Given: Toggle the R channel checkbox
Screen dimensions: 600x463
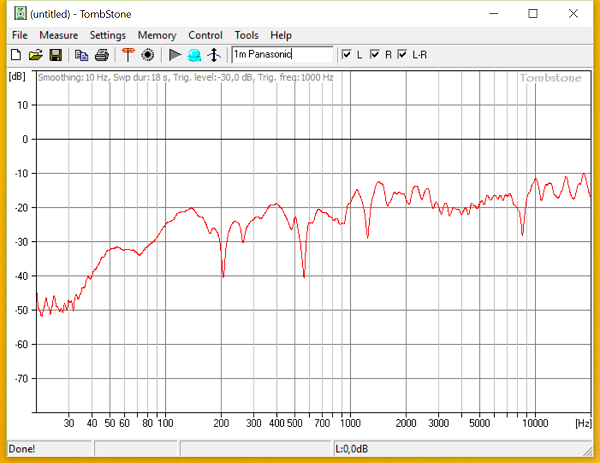Looking at the screenshot, I should [x=375, y=54].
